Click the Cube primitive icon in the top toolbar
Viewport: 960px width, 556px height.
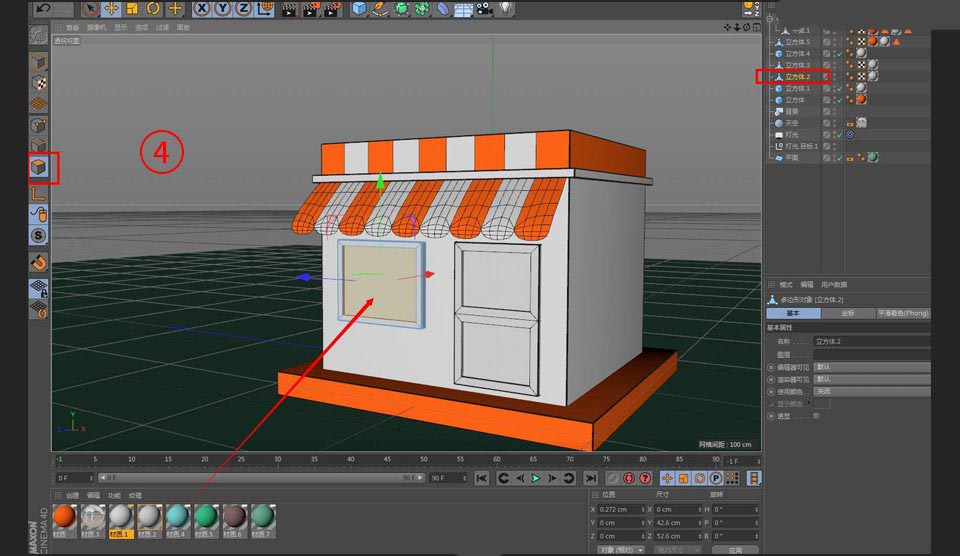click(x=359, y=9)
